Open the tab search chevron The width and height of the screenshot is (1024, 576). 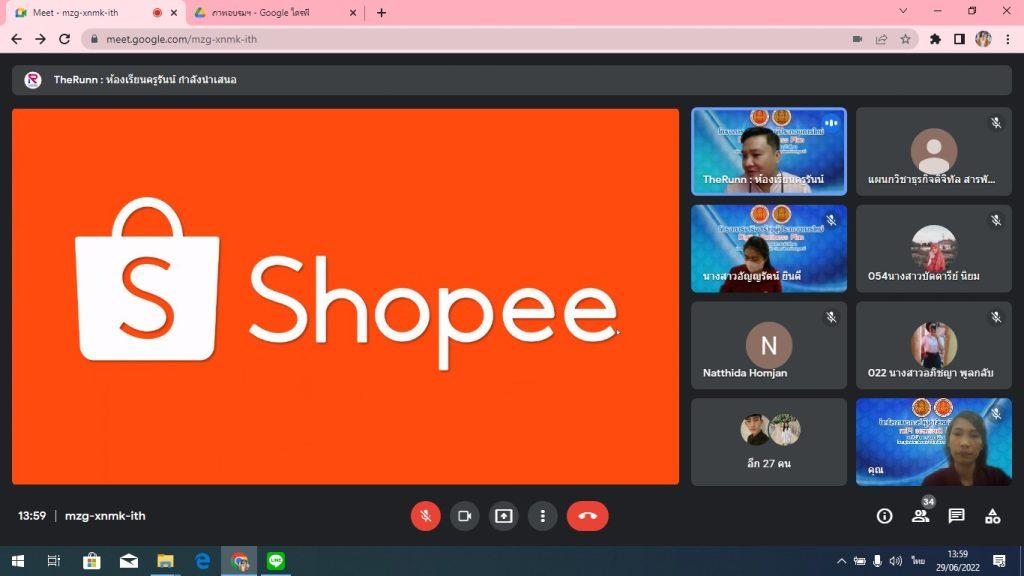click(x=903, y=11)
